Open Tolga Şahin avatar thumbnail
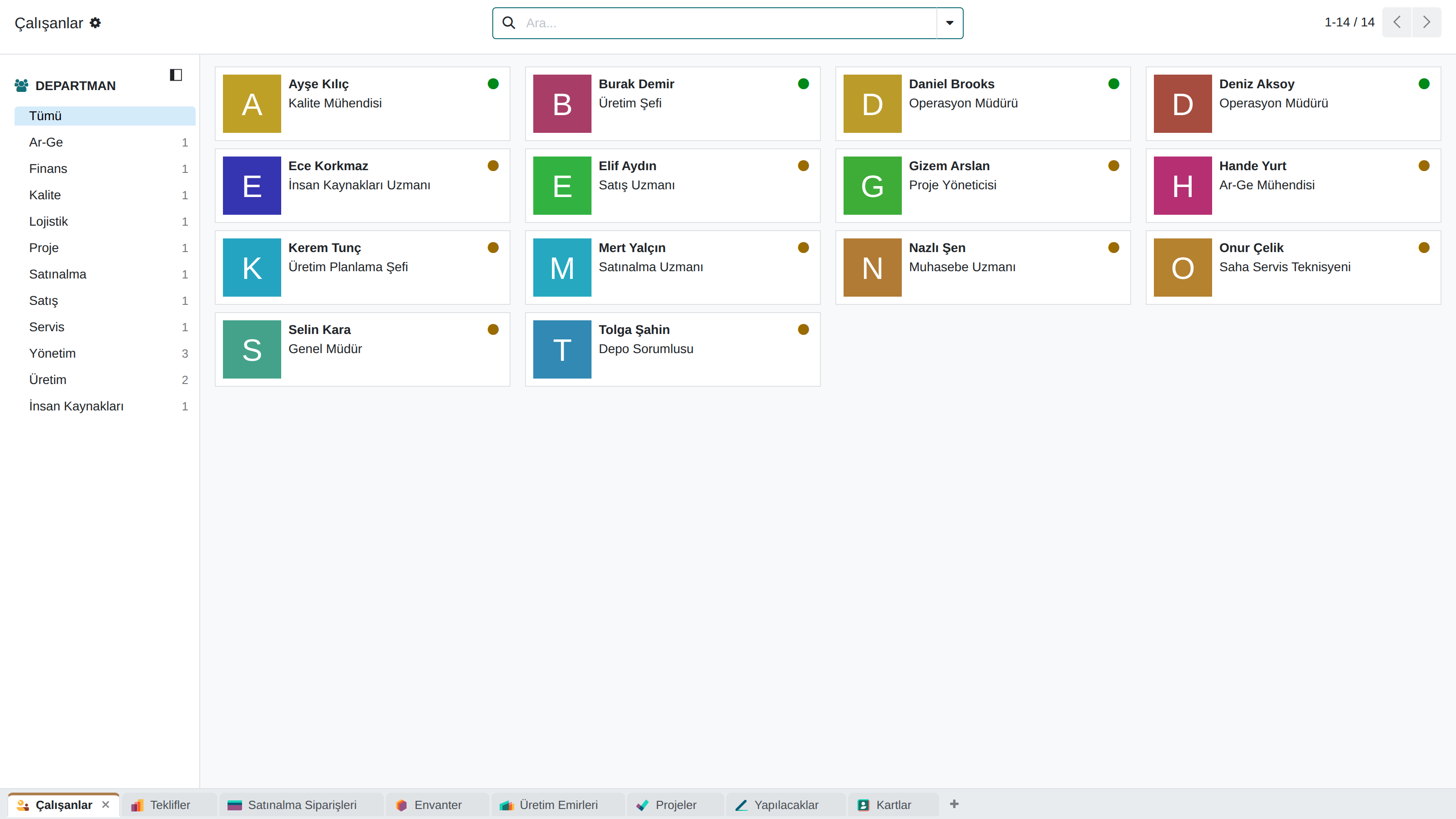Screen dimensions: 1456x819 (x=562, y=349)
